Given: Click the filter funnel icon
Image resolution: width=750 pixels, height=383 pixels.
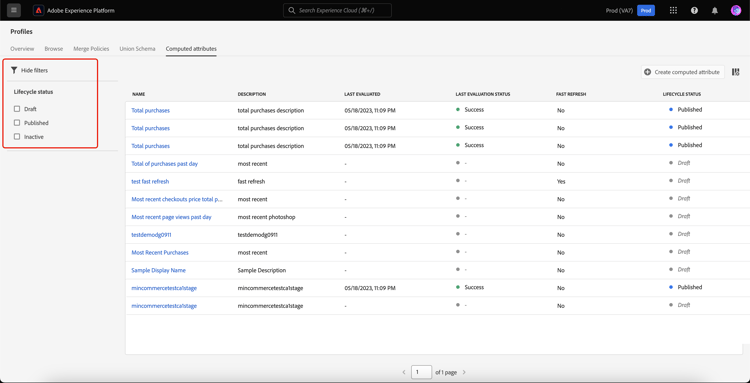Looking at the screenshot, I should pyautogui.click(x=14, y=70).
